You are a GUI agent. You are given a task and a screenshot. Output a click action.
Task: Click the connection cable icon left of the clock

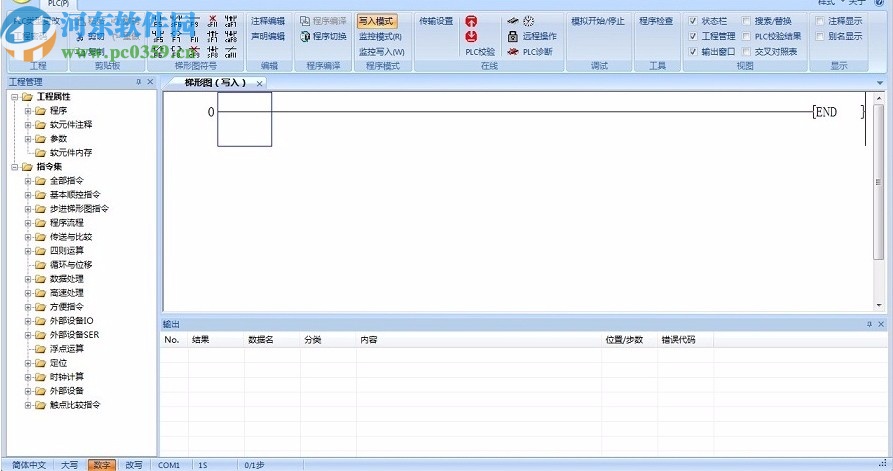(513, 21)
